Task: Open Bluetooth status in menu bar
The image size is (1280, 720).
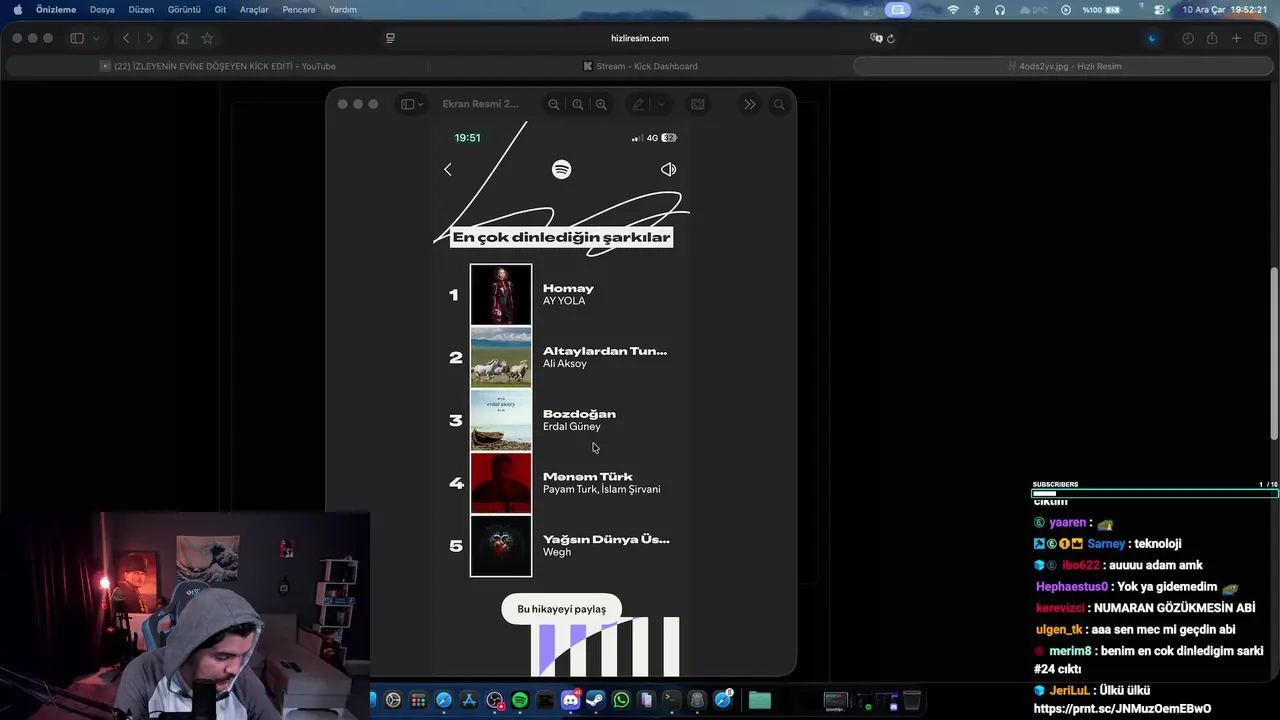Action: [976, 10]
